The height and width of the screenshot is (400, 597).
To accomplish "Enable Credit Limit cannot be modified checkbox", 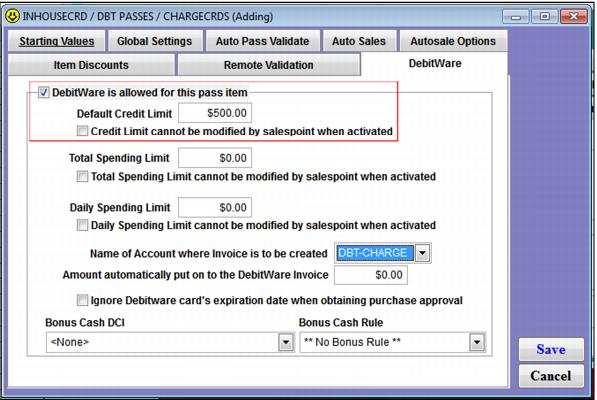I will pos(82,131).
